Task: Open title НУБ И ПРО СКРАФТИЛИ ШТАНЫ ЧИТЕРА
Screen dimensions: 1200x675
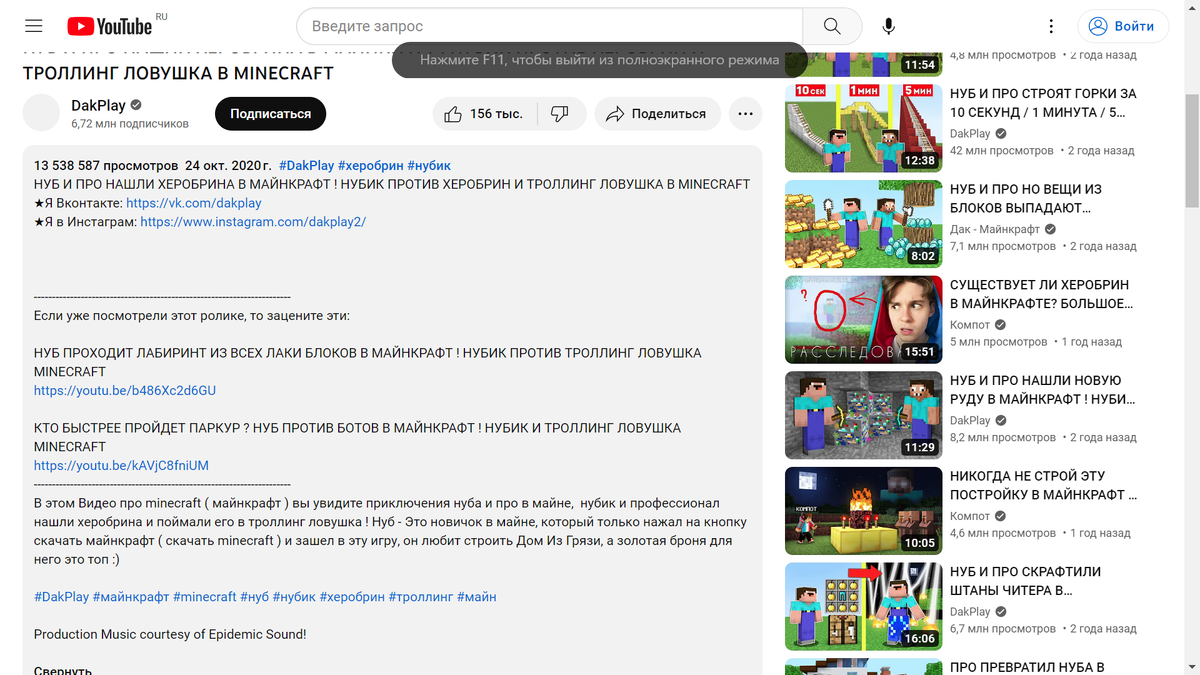Action: [1025, 581]
